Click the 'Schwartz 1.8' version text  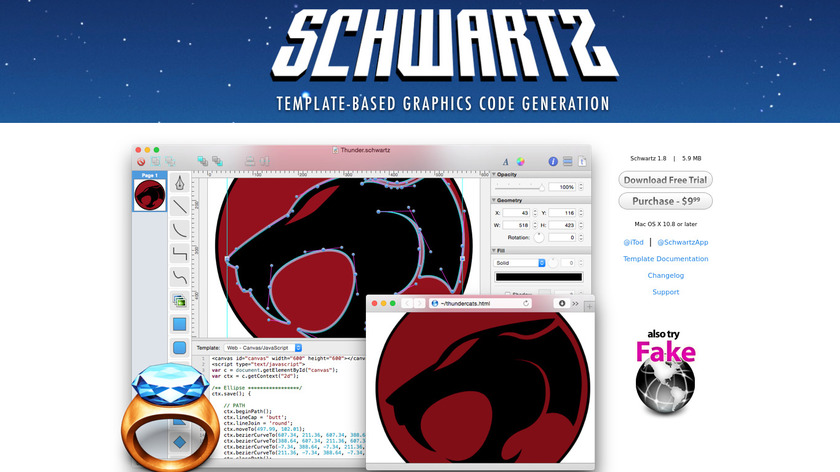[x=648, y=159]
